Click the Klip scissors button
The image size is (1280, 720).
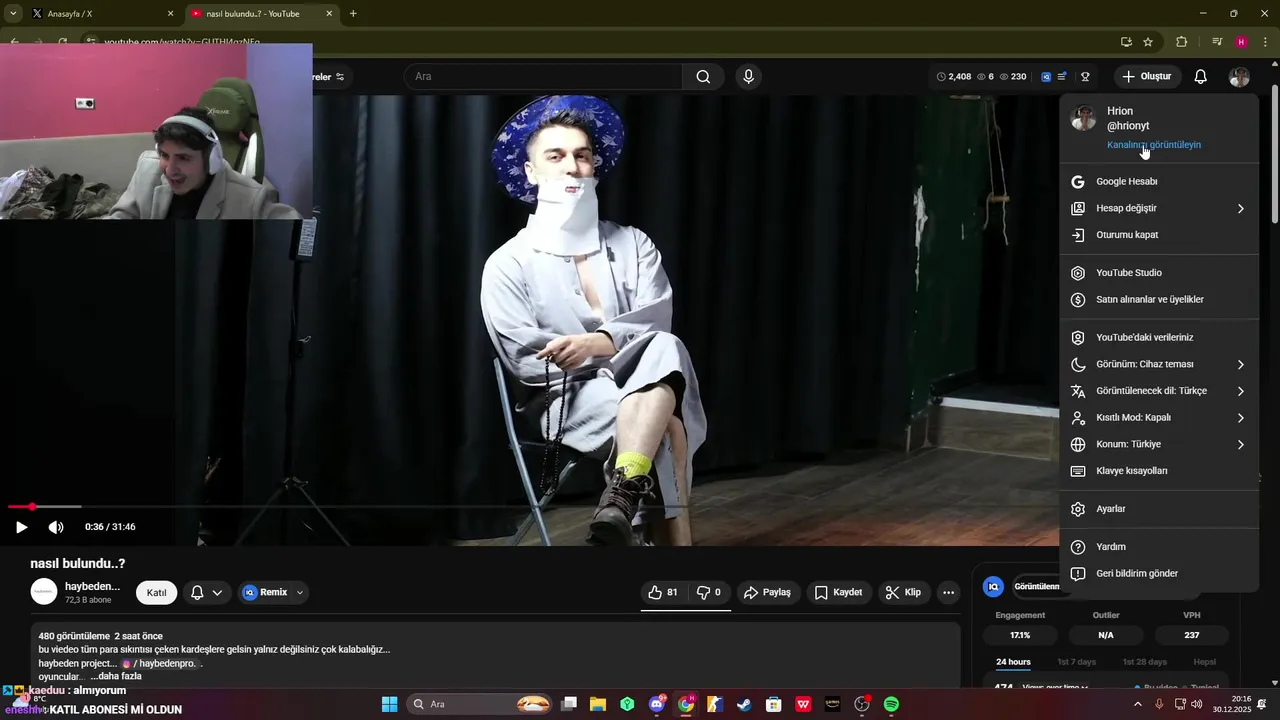click(x=903, y=593)
